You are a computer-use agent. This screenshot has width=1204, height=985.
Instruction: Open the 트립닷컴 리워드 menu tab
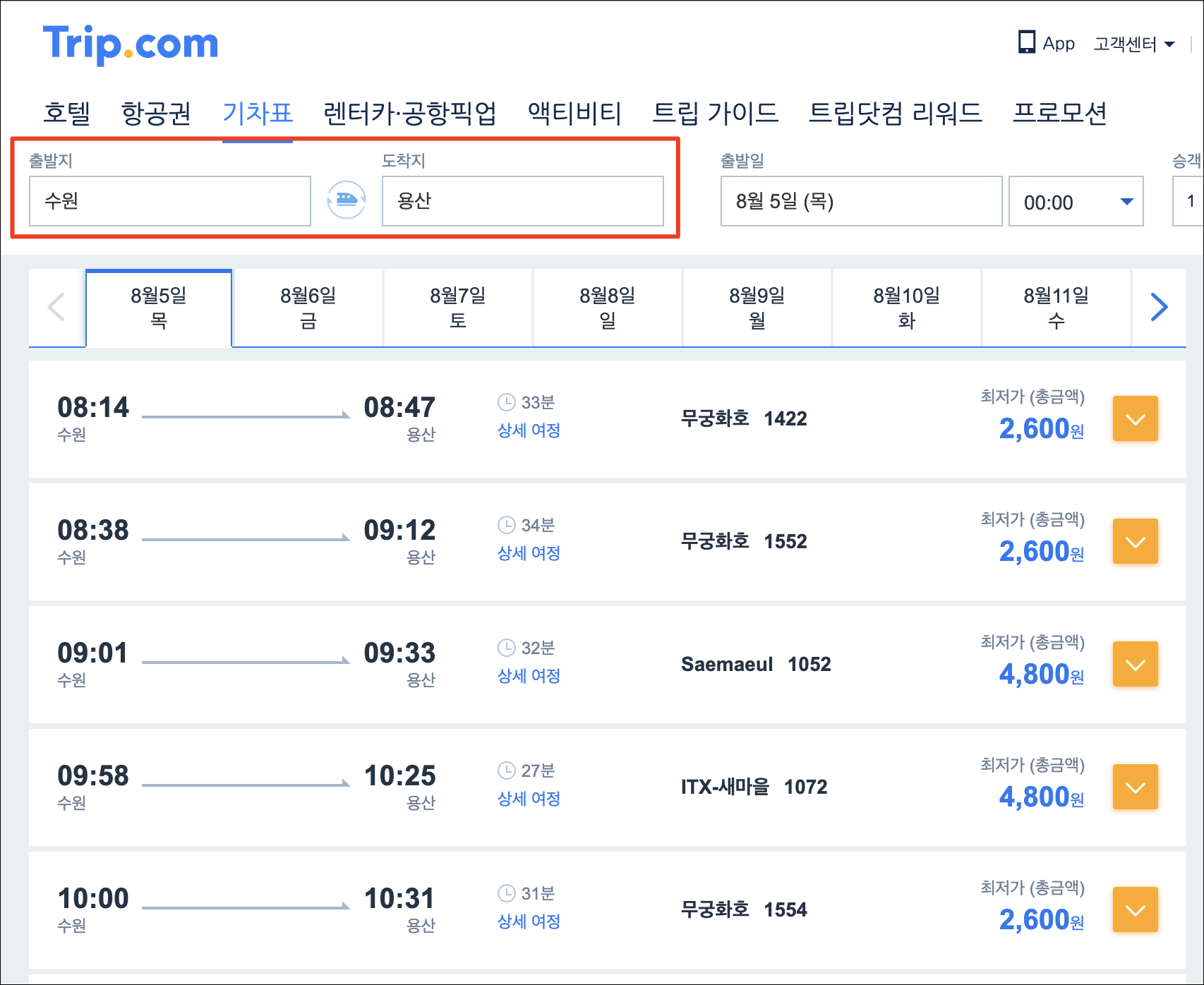[x=895, y=113]
